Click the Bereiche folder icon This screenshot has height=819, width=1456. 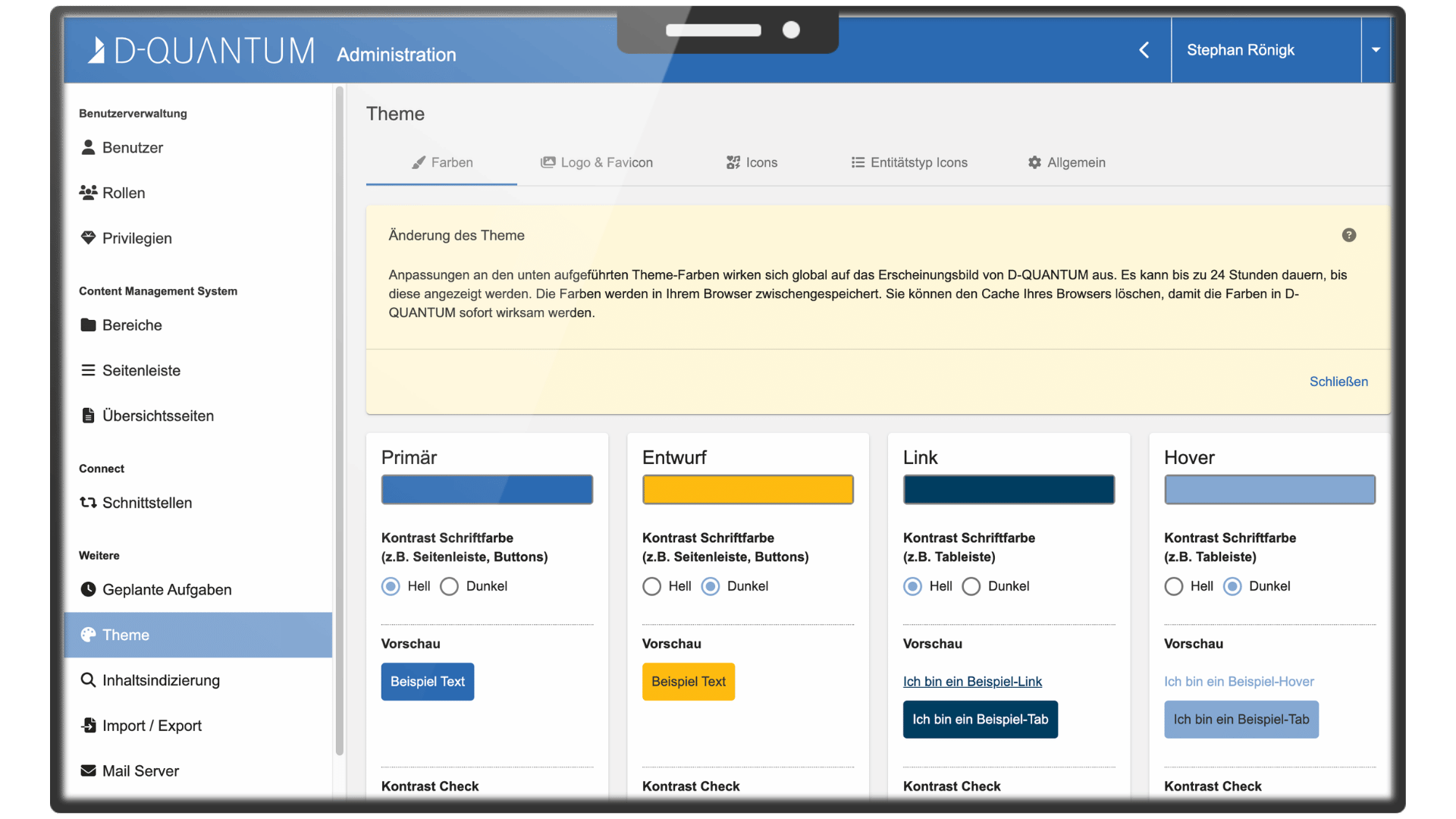[88, 325]
